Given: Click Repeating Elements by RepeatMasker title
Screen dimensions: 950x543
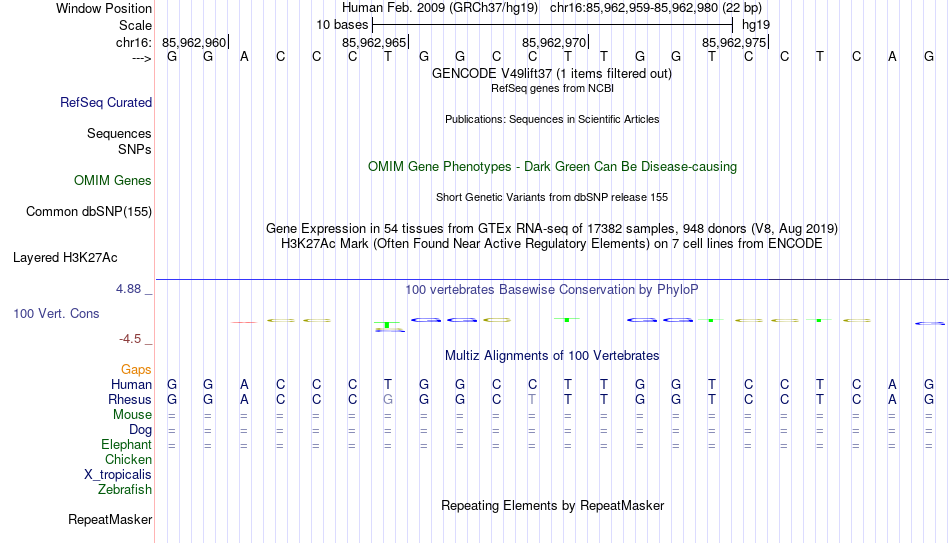Looking at the screenshot, I should coord(552,505).
